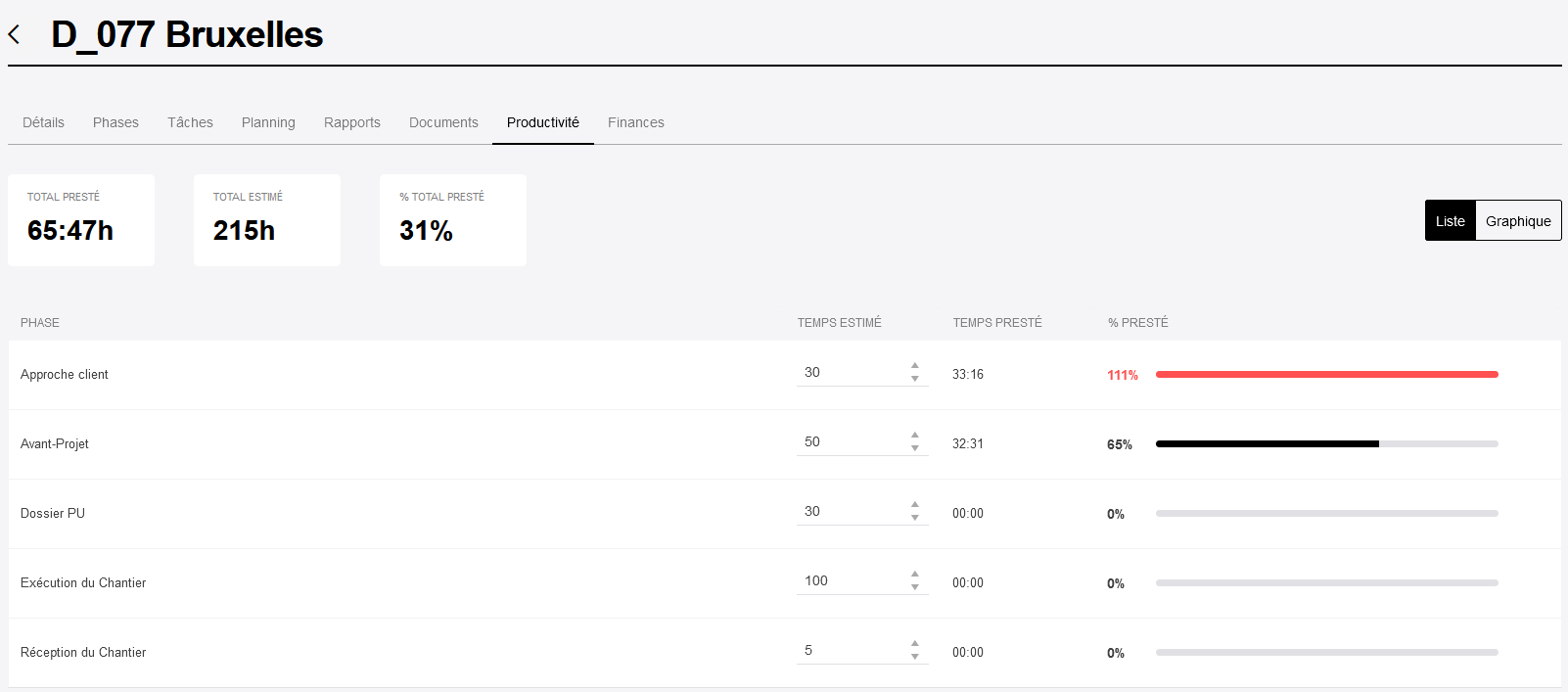
Task: Click the % PRESTÉ column header
Action: coord(1138,322)
